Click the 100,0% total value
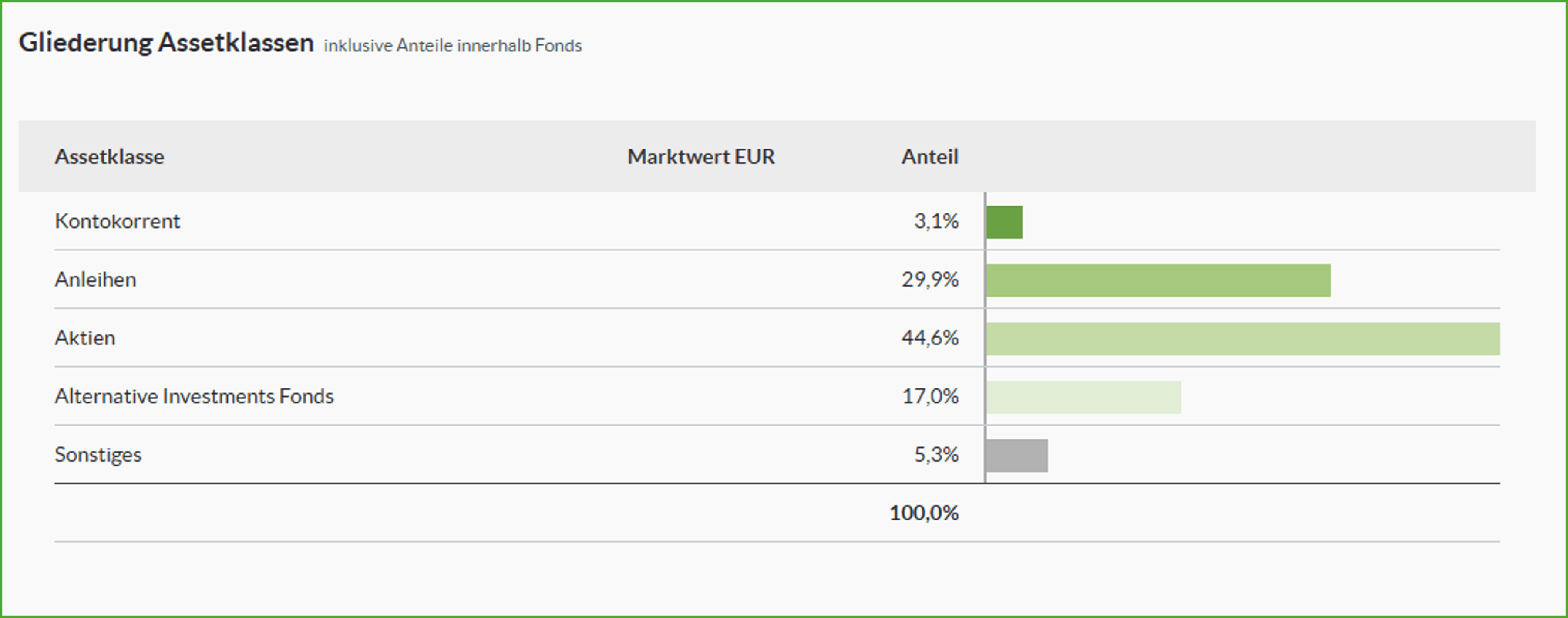The image size is (1568, 618). coord(924,513)
